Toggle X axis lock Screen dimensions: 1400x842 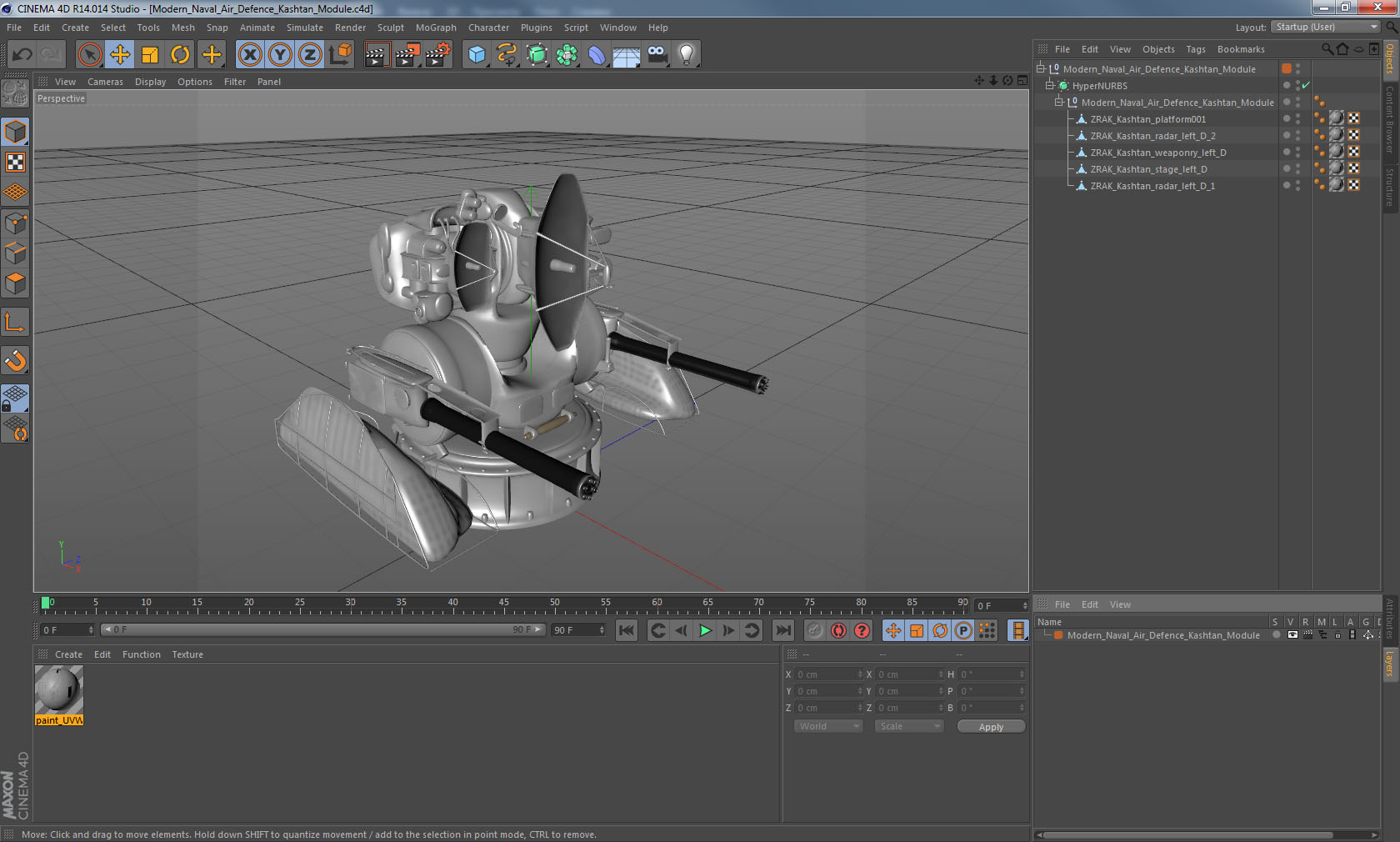pos(250,55)
